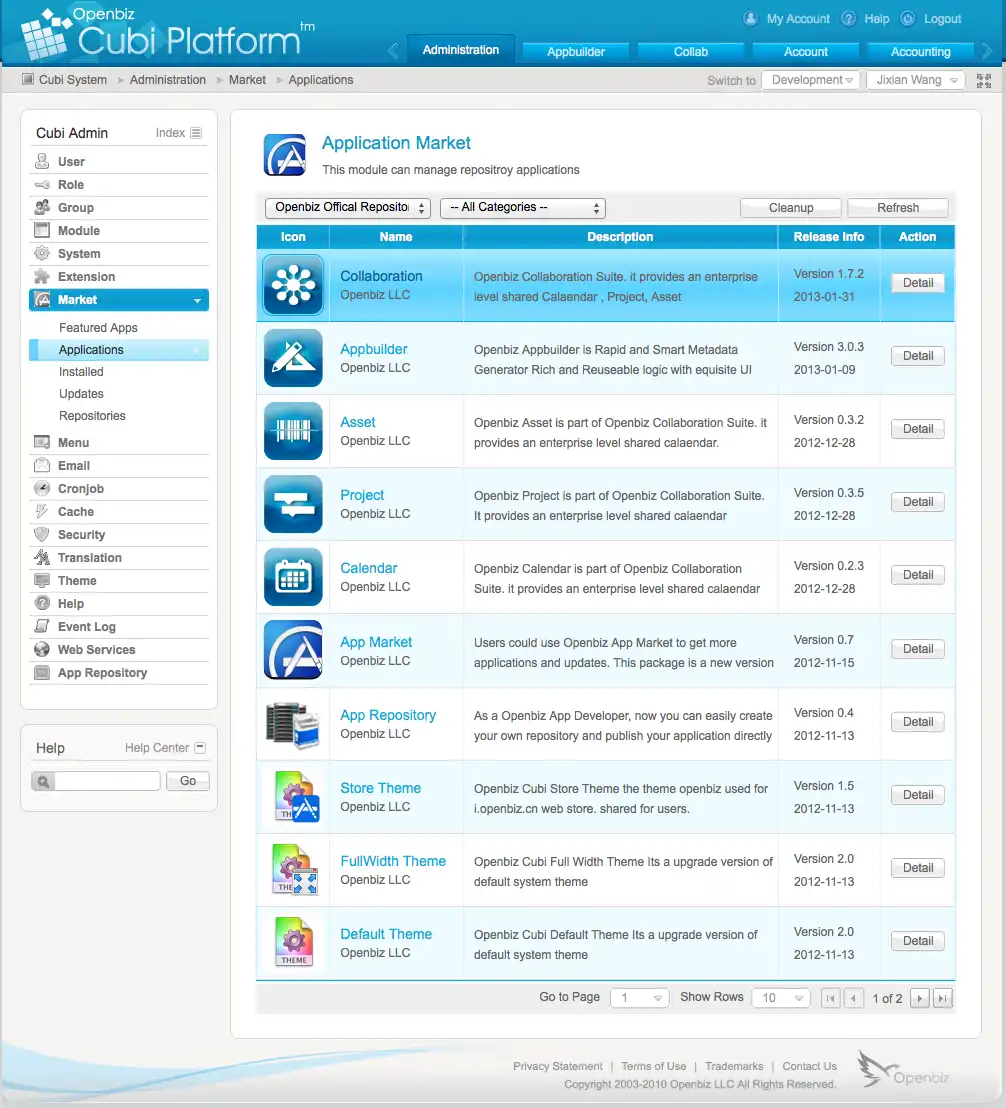Image resolution: width=1006 pixels, height=1108 pixels.
Task: Click the Asset barcode icon
Action: (293, 431)
